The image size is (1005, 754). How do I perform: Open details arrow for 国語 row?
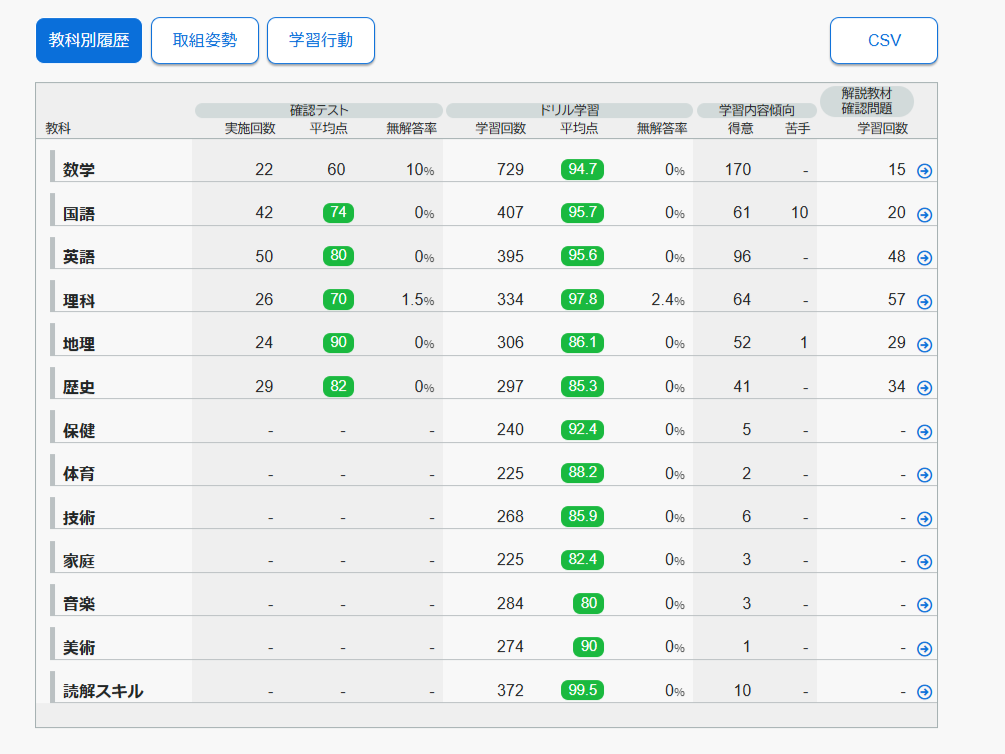coord(924,214)
